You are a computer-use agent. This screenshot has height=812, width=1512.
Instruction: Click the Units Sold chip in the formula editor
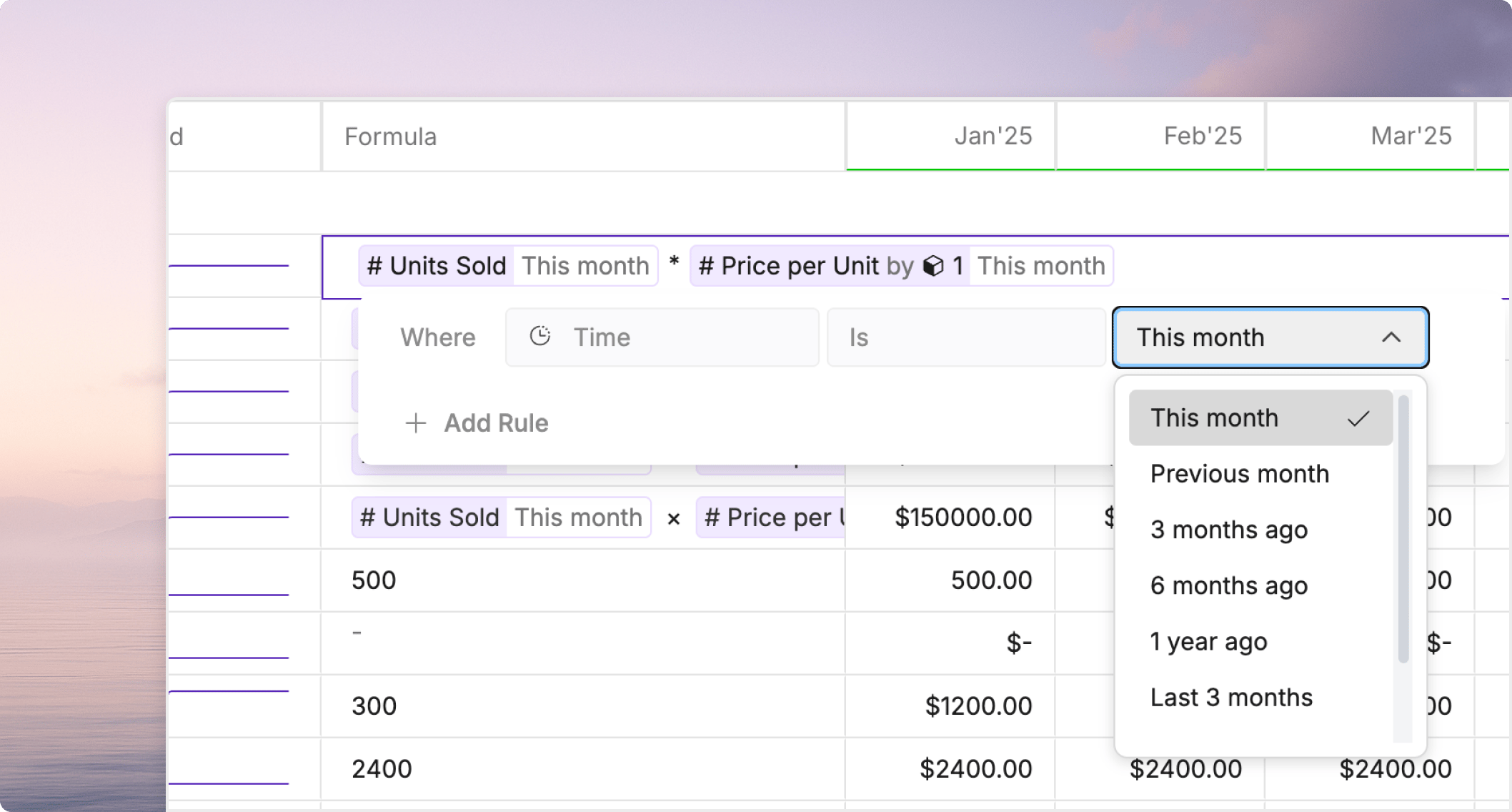pyautogui.click(x=437, y=266)
